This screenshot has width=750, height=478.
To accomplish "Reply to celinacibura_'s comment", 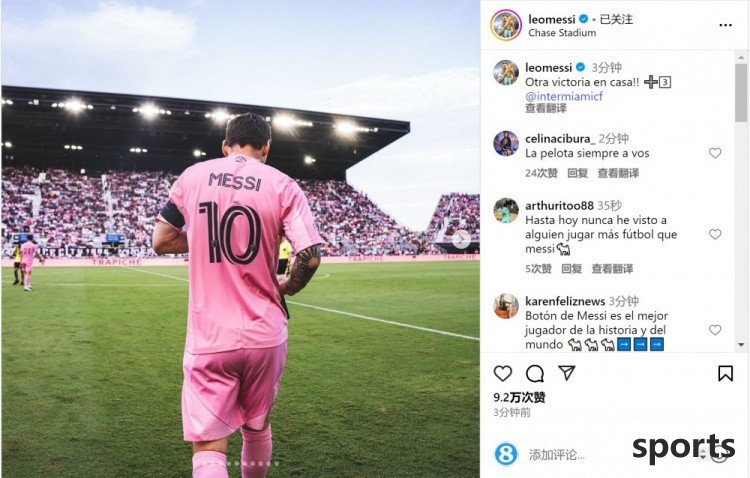I will click(x=577, y=173).
